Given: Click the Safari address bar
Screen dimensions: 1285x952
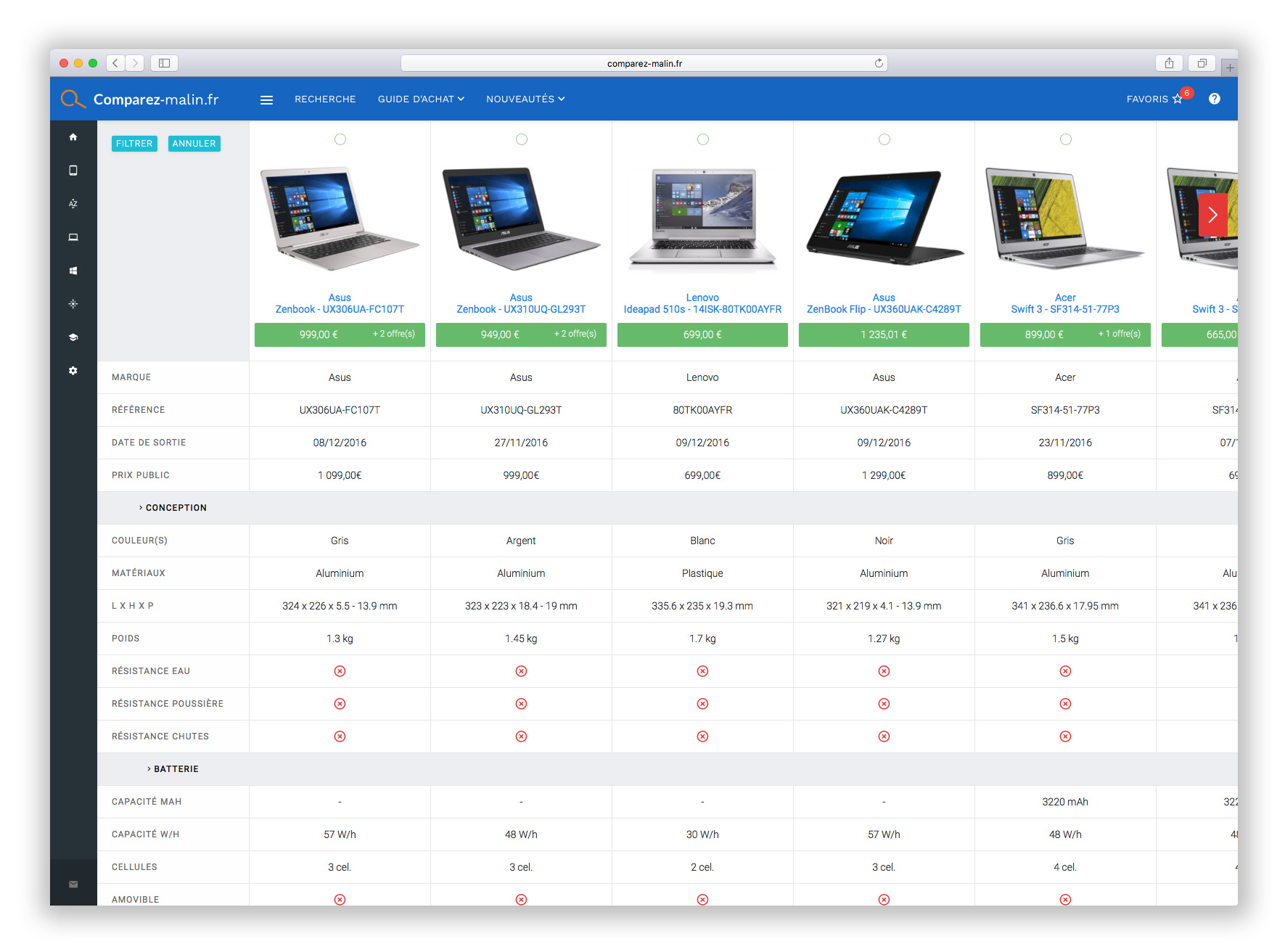Looking at the screenshot, I should [x=644, y=63].
